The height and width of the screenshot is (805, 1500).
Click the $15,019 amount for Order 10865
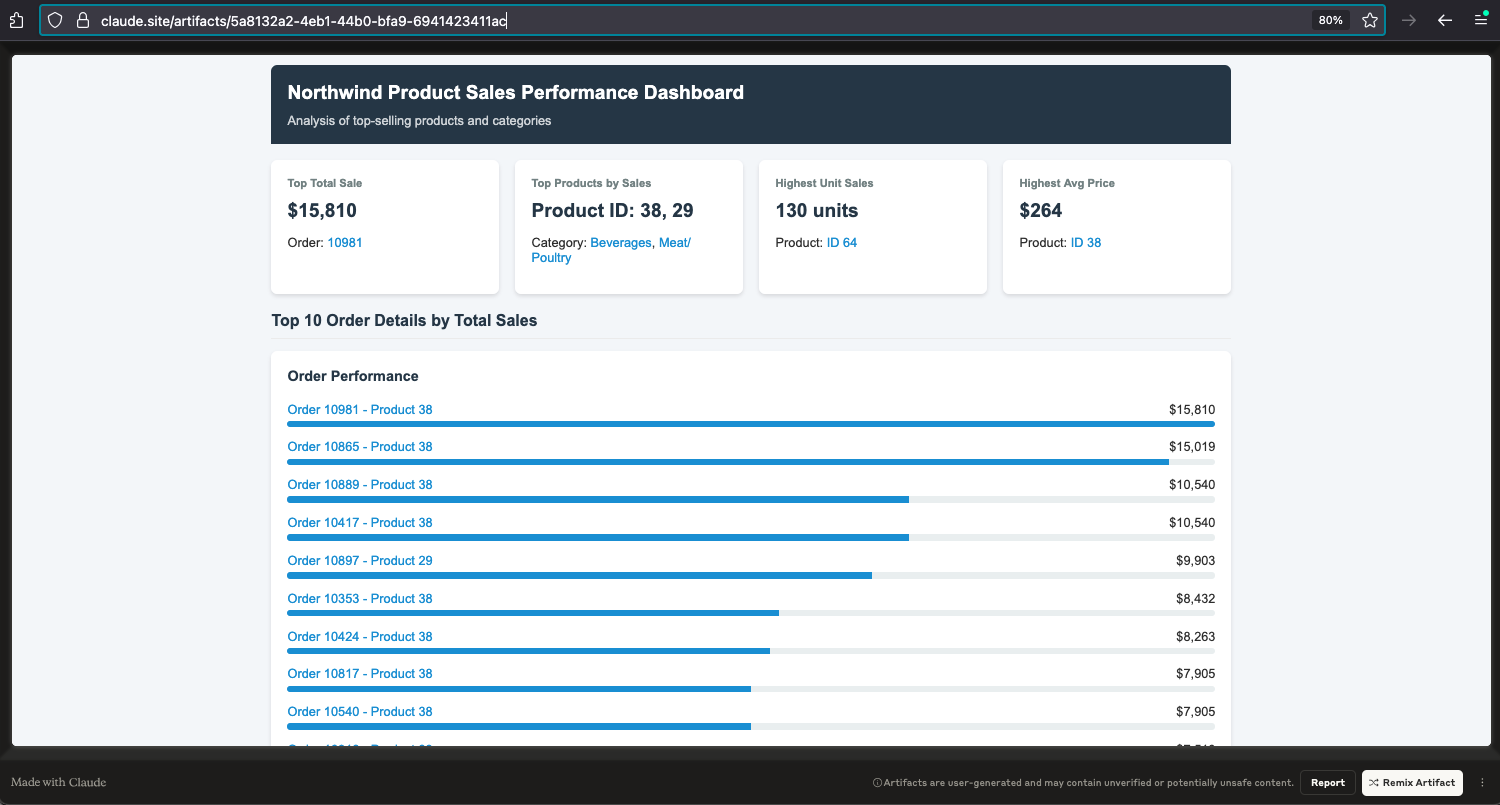point(1192,447)
